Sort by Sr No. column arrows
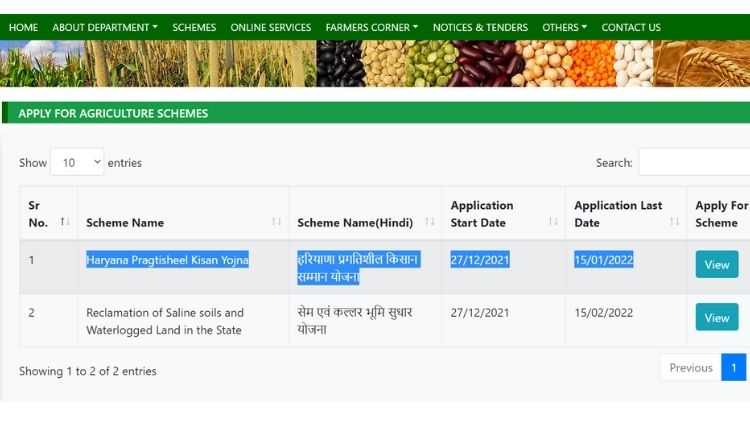The image size is (750, 430). [65, 221]
